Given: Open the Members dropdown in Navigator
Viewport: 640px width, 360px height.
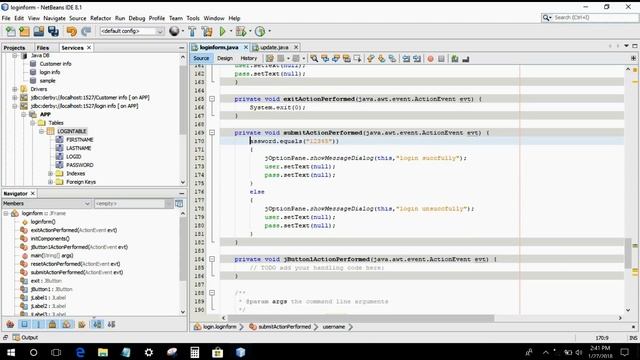Looking at the screenshot, I should click(x=46, y=203).
